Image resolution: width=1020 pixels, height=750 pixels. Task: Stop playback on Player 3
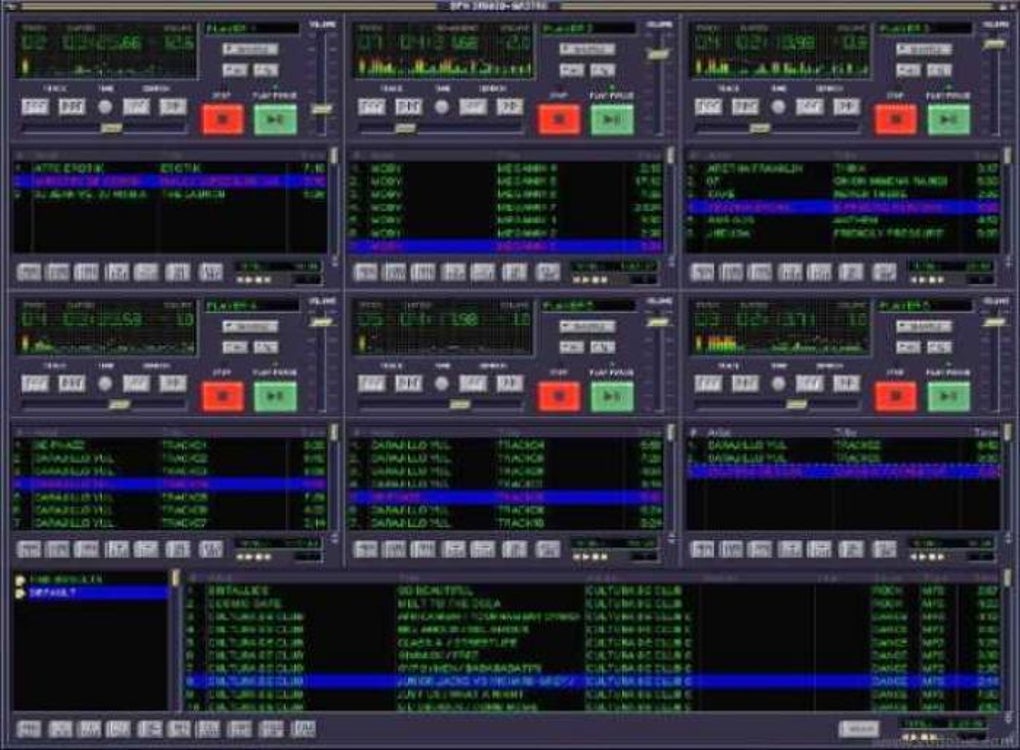[x=896, y=120]
